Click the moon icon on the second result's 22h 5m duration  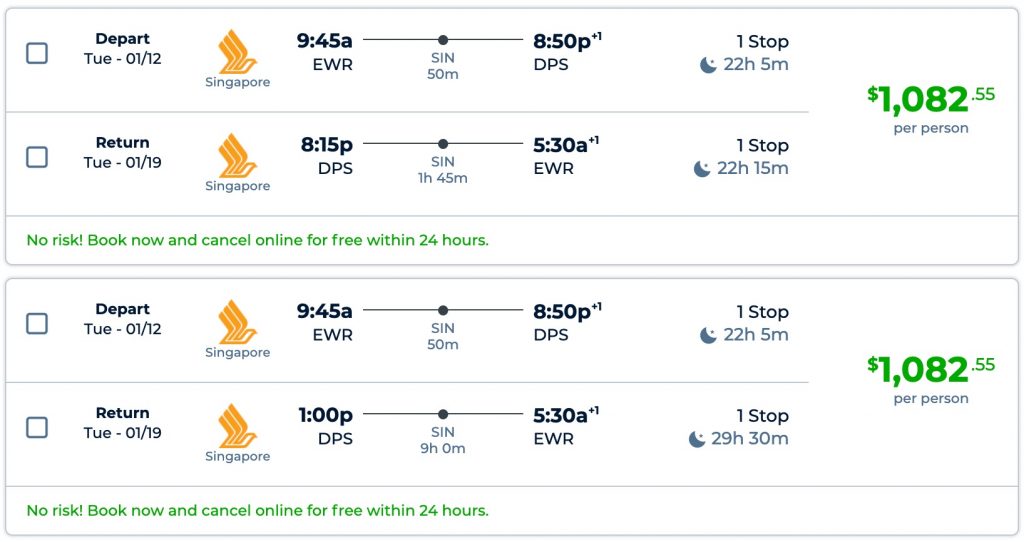pyautogui.click(x=708, y=335)
